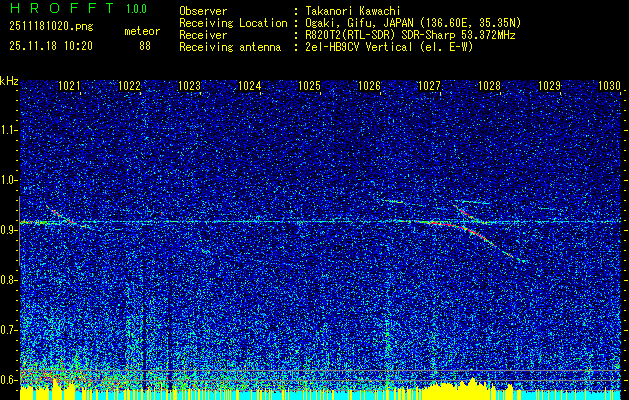The image size is (629, 400).
Task: Click the 1022 time axis marker
Action: click(x=130, y=85)
